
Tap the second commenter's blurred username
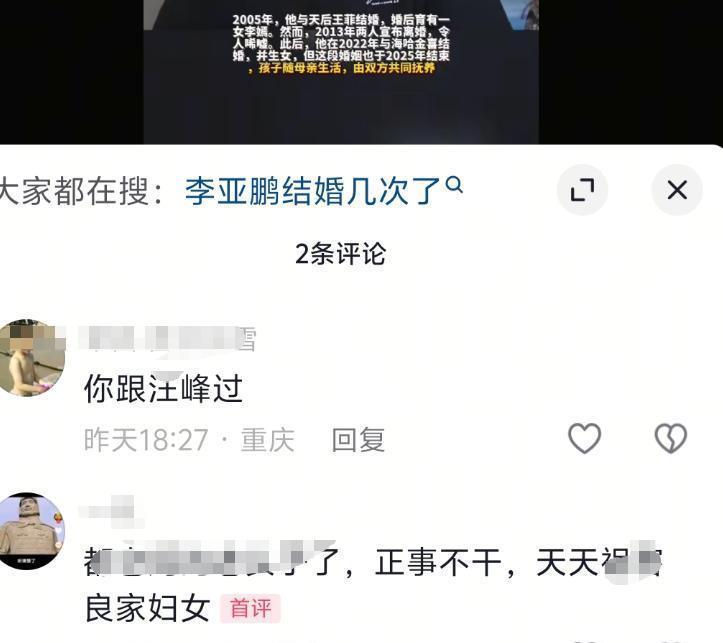pos(111,511)
